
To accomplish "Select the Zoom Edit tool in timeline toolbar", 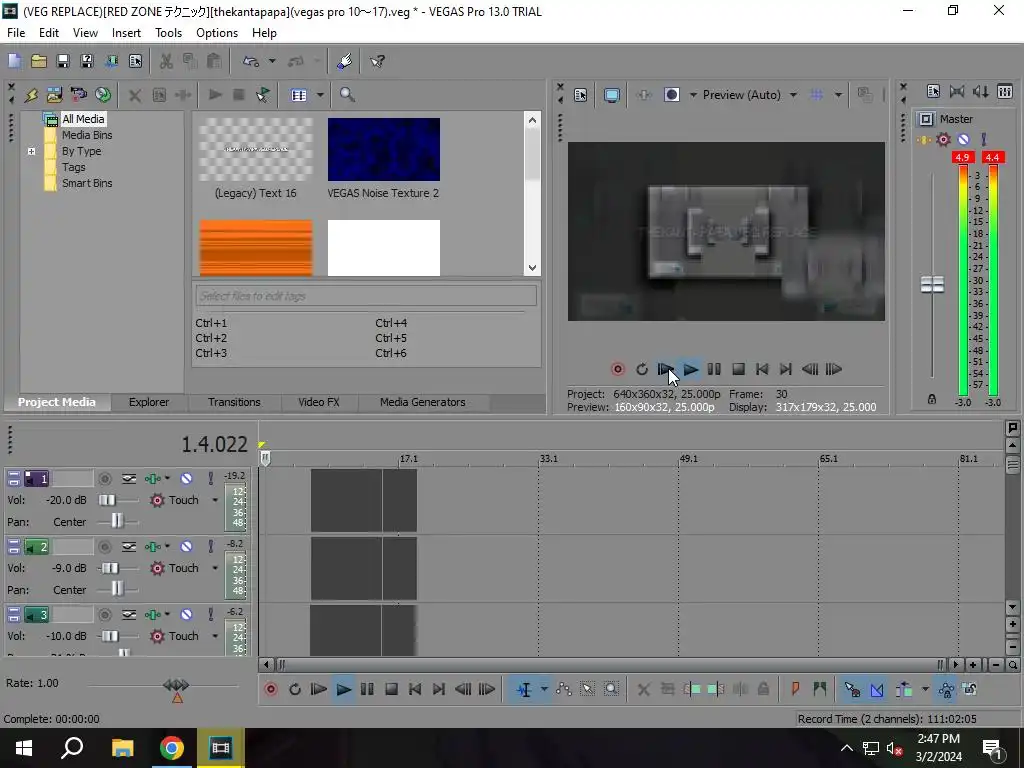I will [x=611, y=689].
